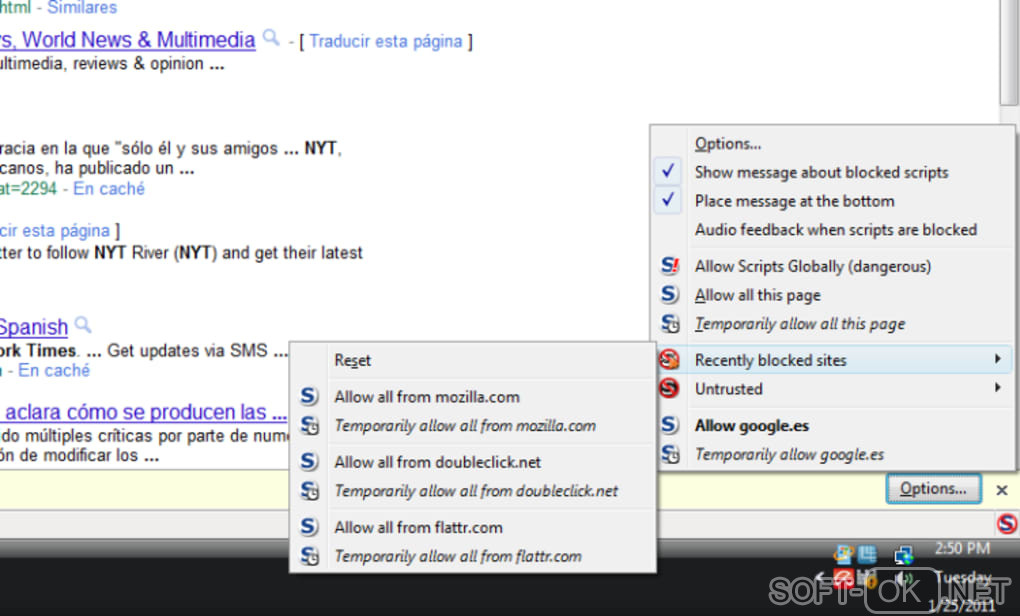Screen dimensions: 1020x616
Task: Click the multicolored flag tray icon in taskbar
Action: [x=844, y=555]
